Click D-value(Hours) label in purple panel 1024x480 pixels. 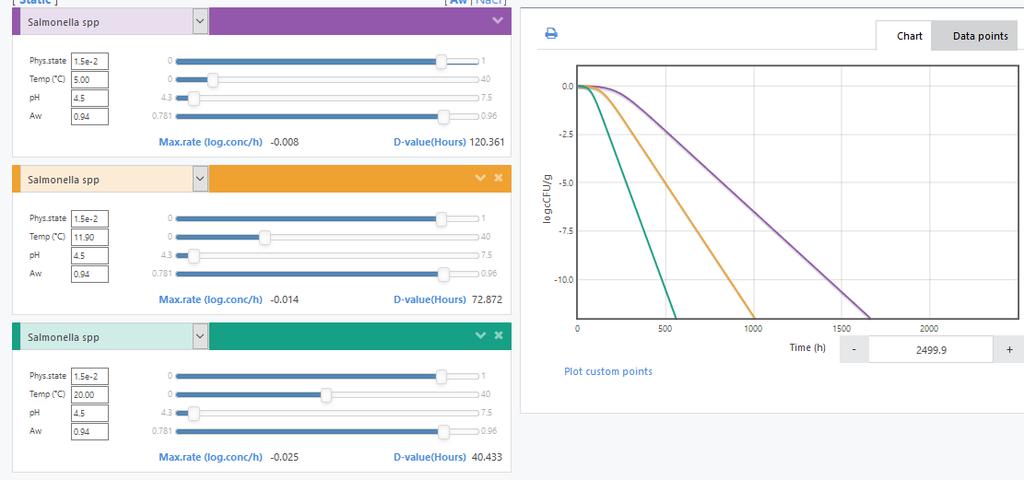[430, 142]
